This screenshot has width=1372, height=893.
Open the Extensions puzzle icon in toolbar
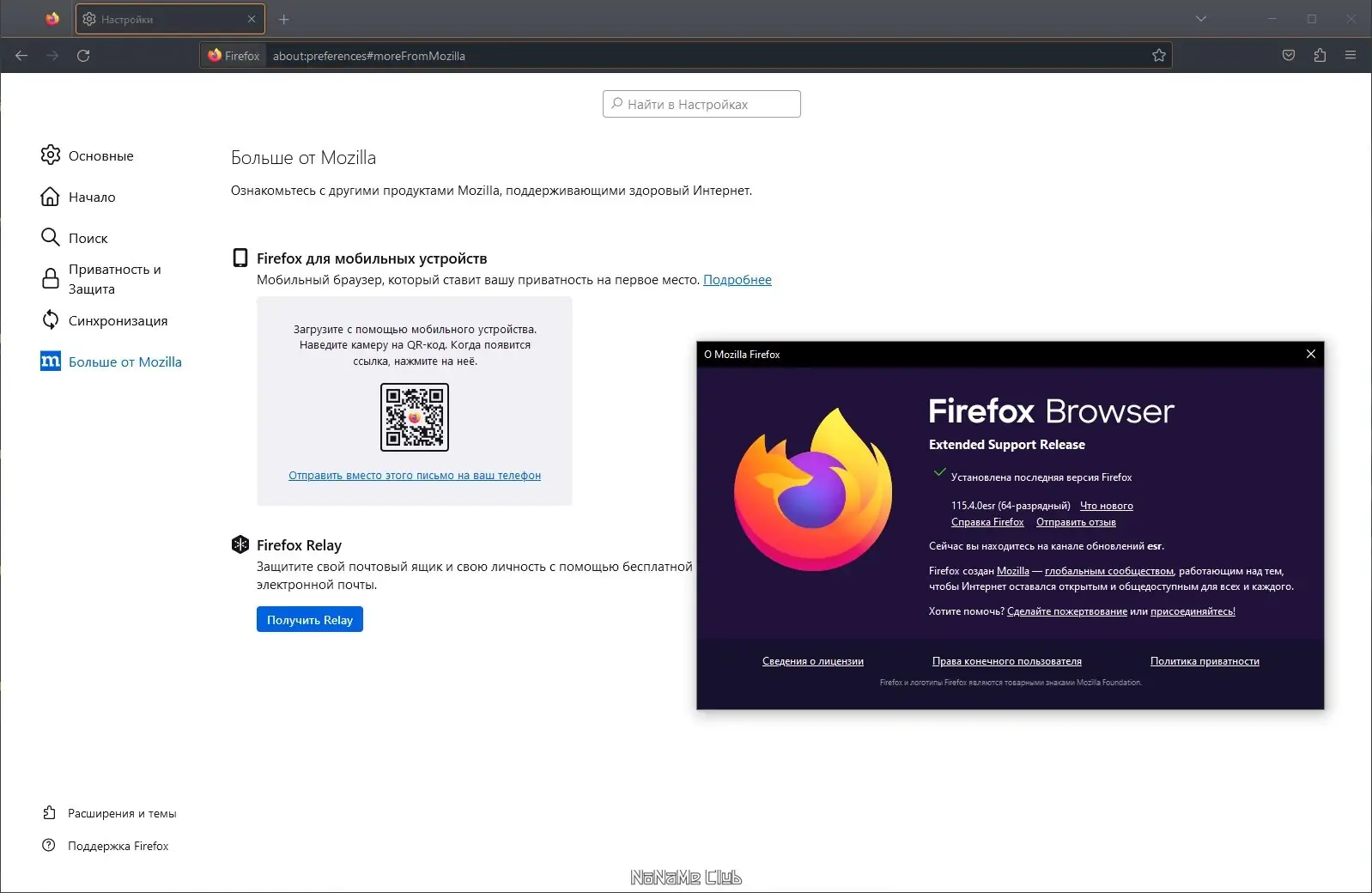(1320, 56)
